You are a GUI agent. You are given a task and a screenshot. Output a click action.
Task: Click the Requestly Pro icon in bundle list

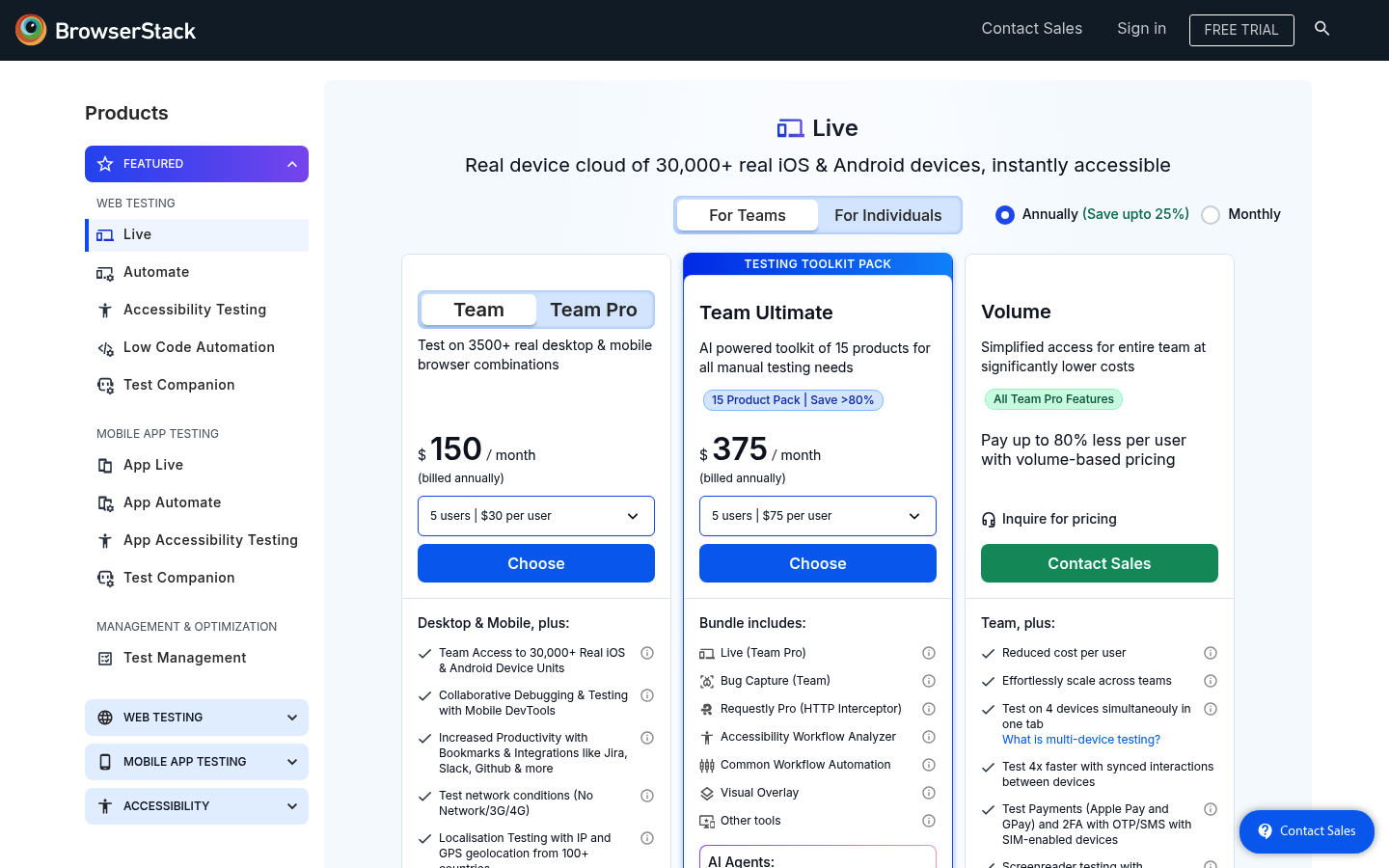tap(707, 710)
